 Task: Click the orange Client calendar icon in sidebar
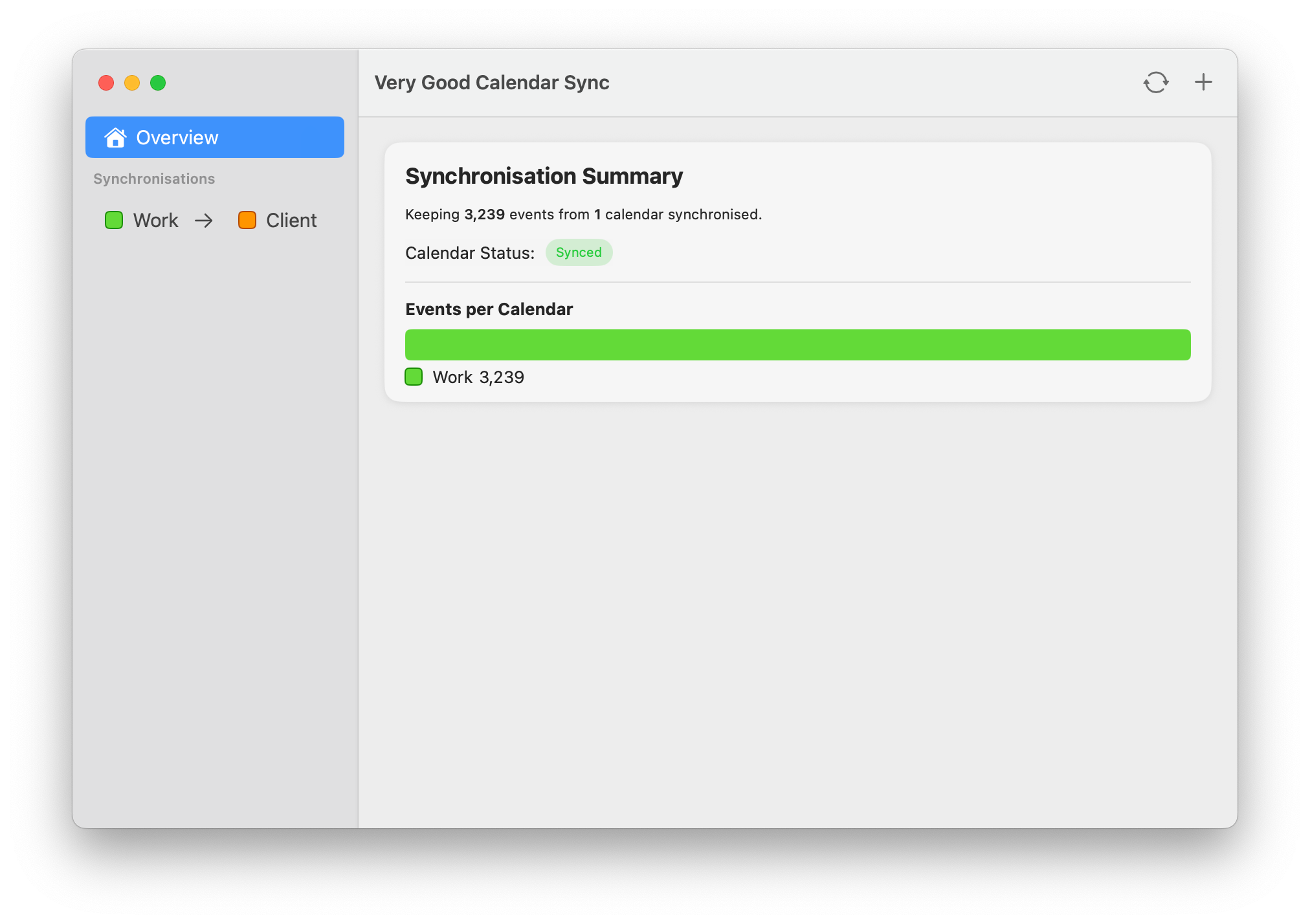coord(247,221)
